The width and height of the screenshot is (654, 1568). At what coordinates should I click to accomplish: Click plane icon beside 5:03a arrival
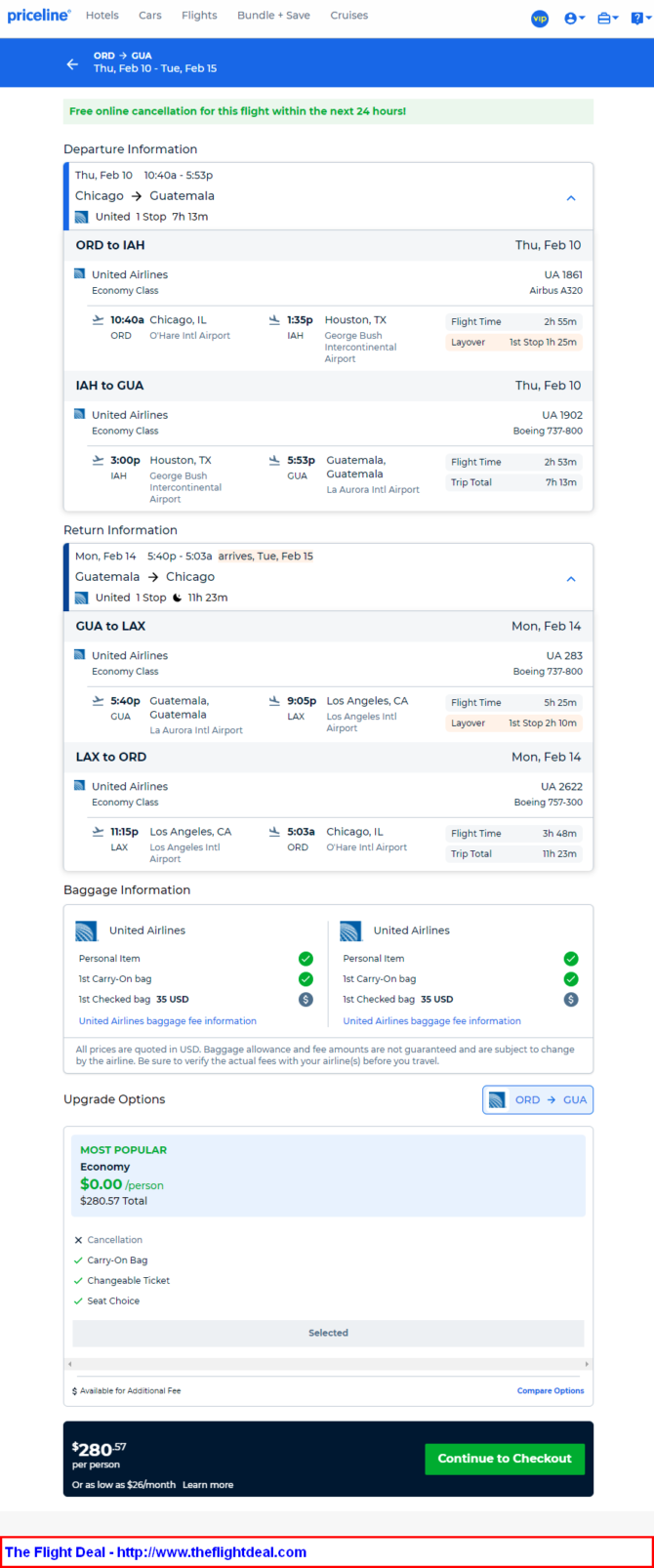(275, 832)
